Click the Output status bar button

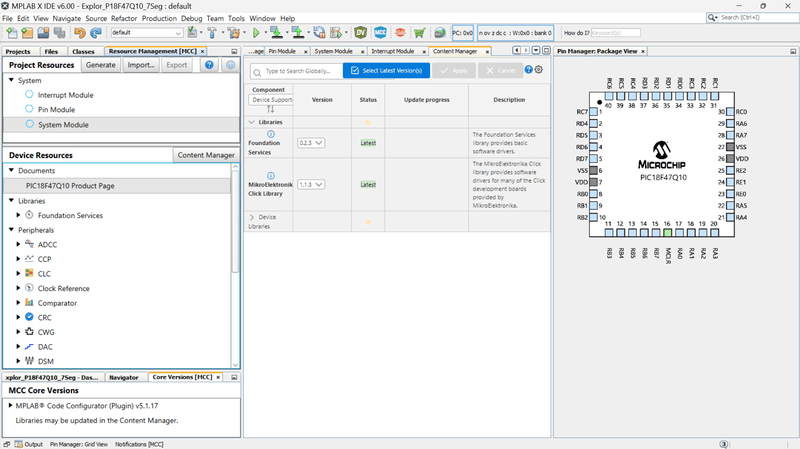(x=29, y=444)
